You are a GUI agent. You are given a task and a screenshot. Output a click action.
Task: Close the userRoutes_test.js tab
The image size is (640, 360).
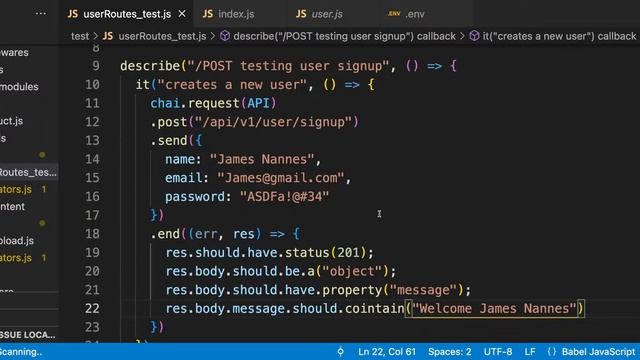pos(182,14)
